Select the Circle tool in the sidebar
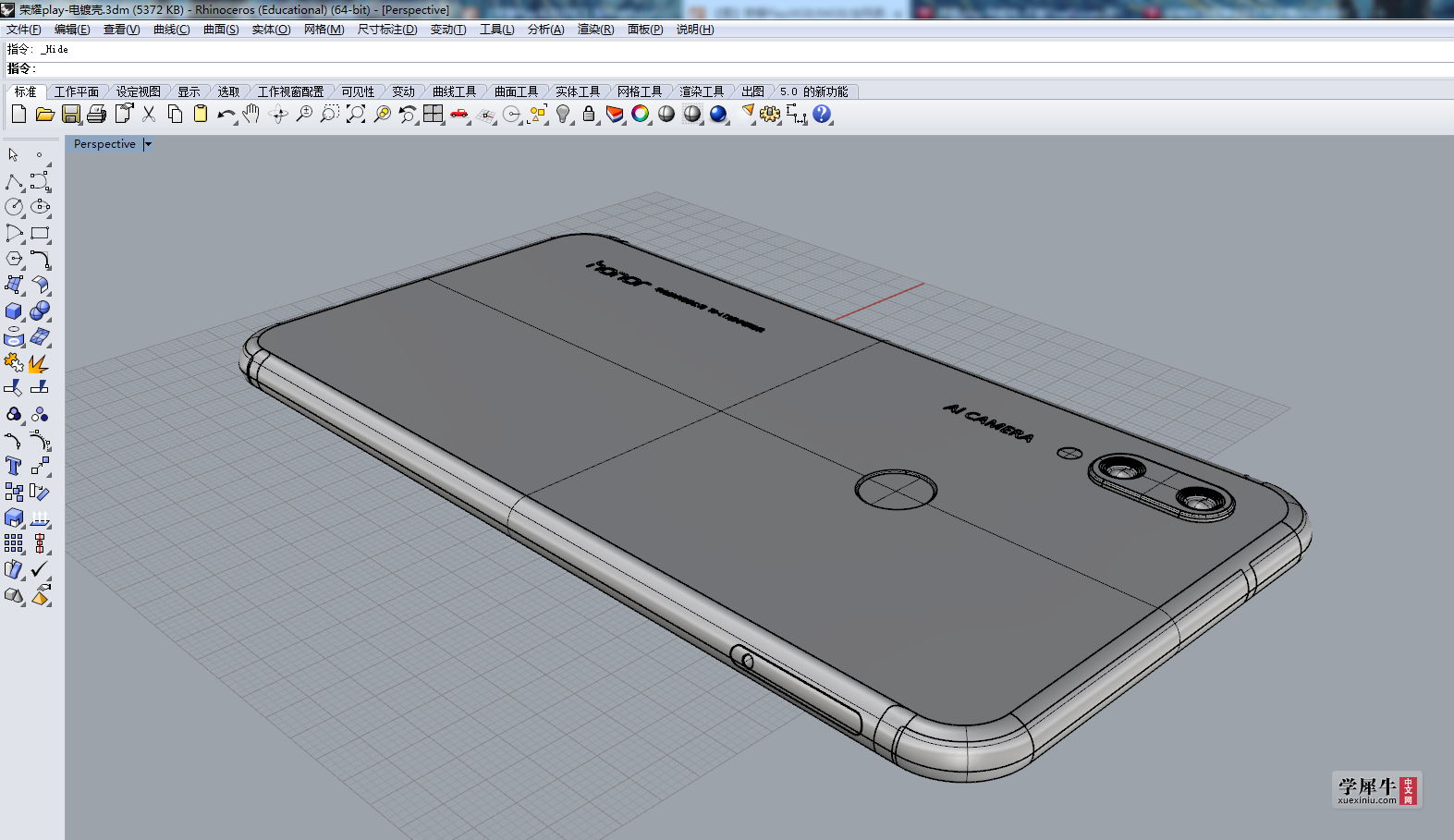This screenshot has height=840, width=1454. [x=14, y=207]
